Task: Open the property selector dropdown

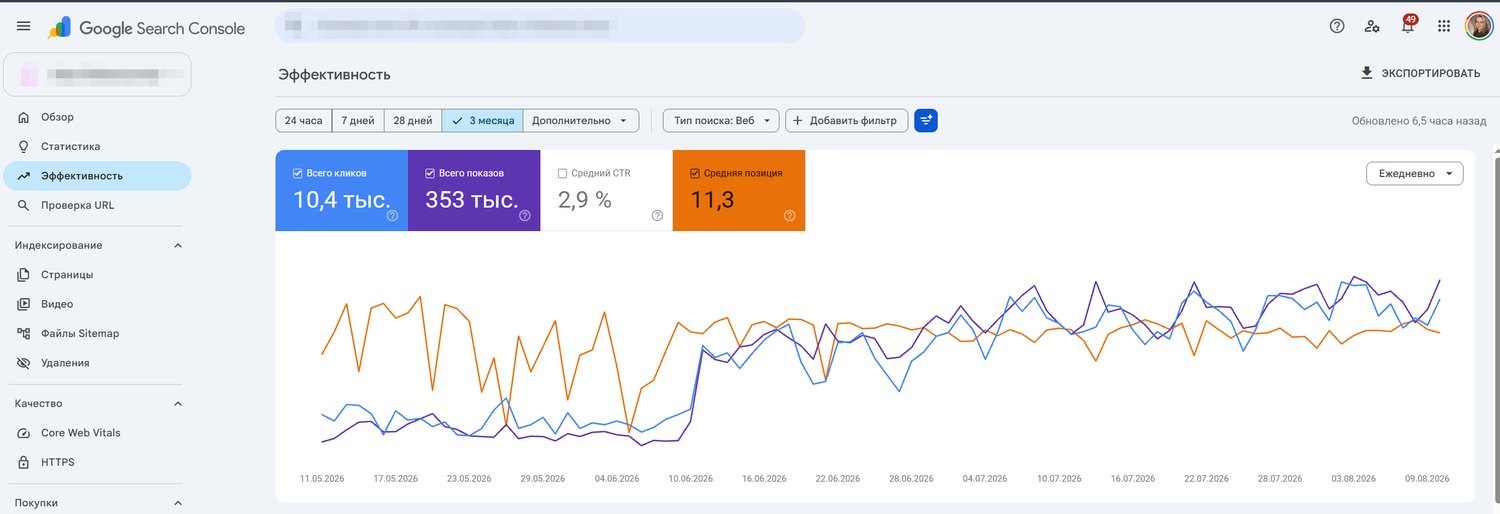Action: pyautogui.click(x=97, y=74)
